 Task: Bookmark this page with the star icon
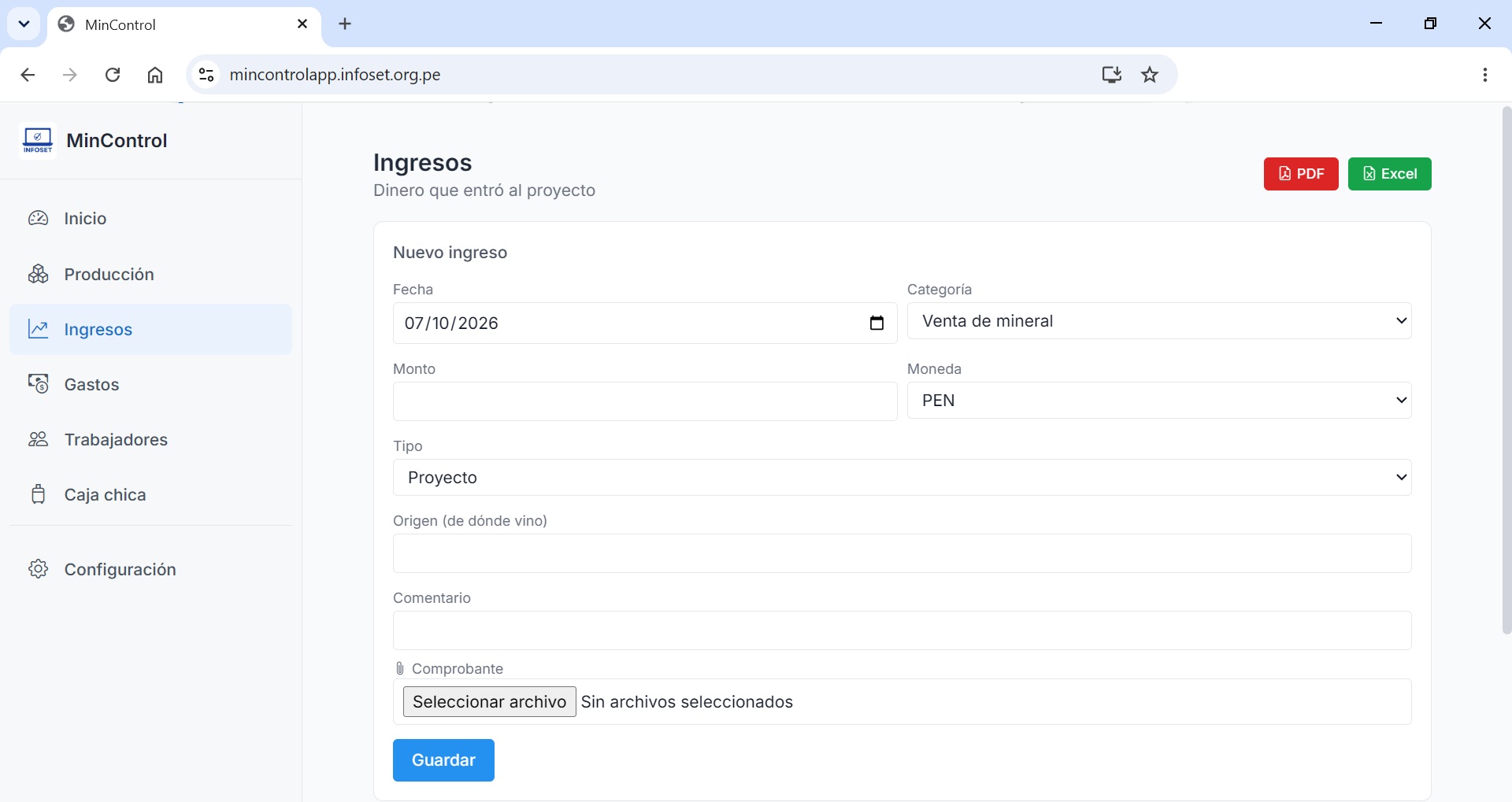(x=1150, y=75)
